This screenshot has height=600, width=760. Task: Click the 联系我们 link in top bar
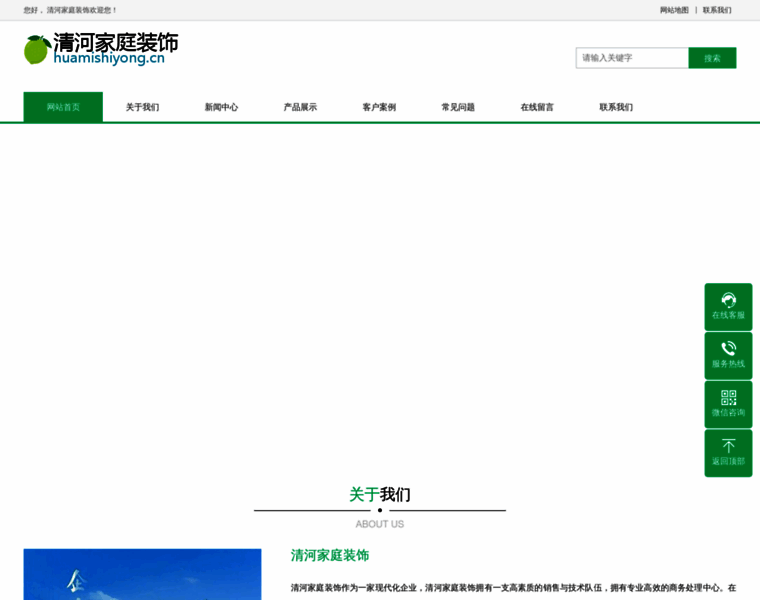point(717,10)
